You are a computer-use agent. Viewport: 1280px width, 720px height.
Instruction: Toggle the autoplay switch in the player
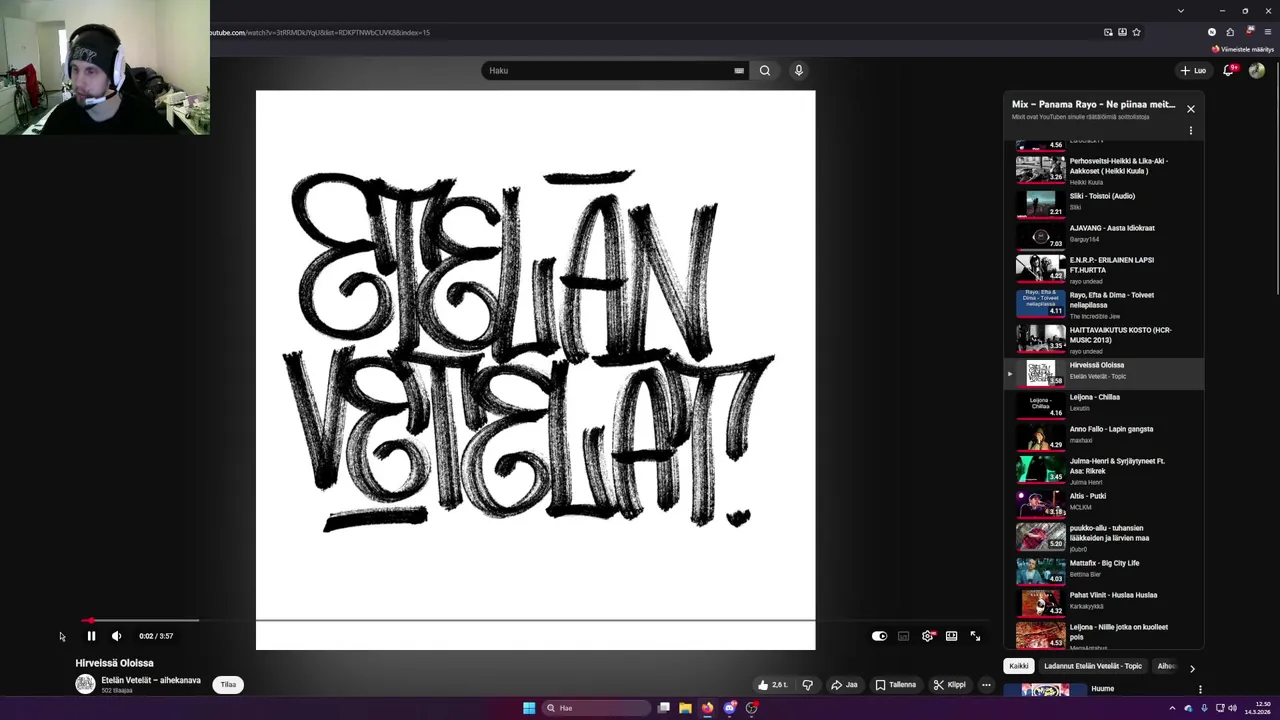[879, 636]
